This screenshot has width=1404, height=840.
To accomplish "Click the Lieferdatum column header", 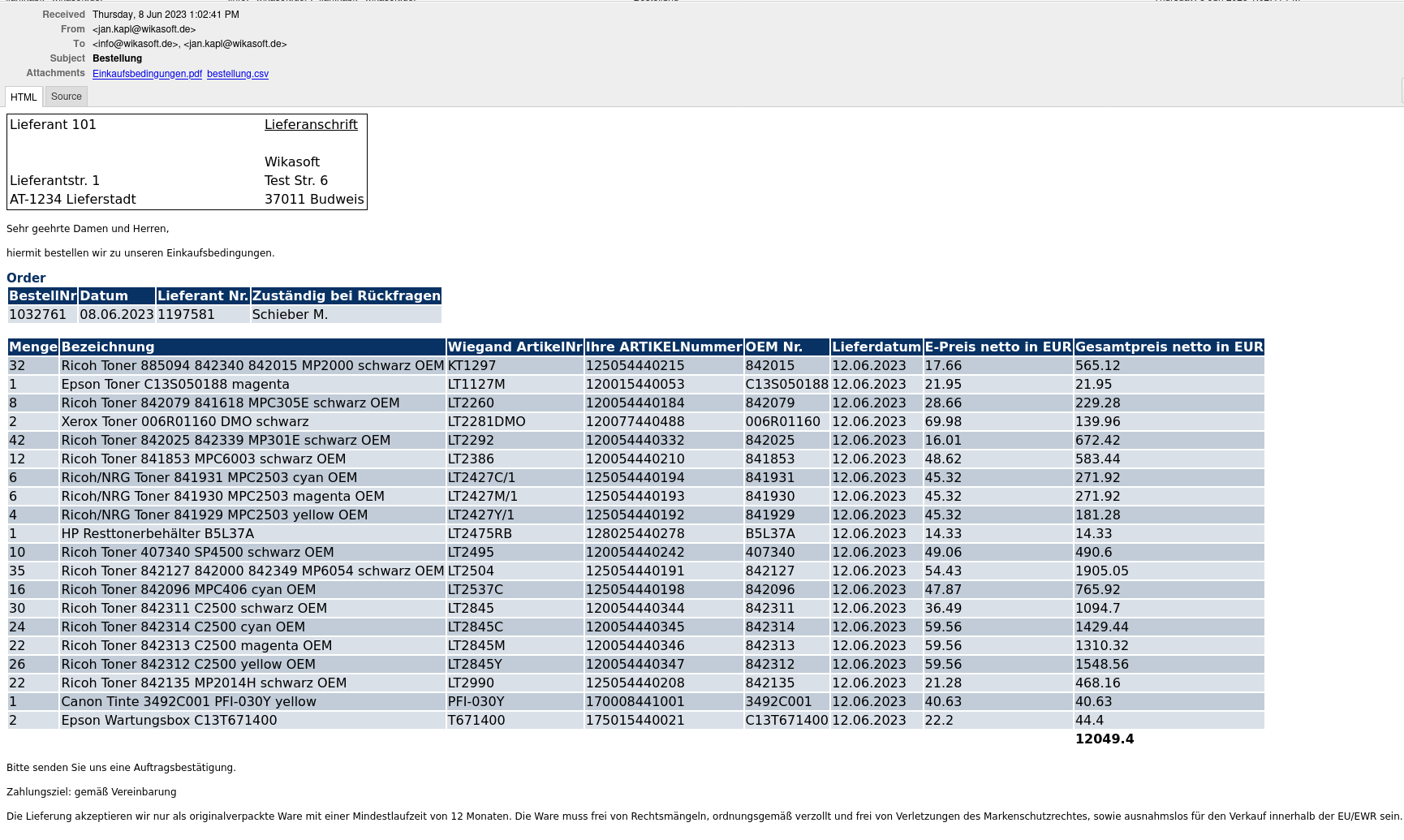I will pos(876,347).
